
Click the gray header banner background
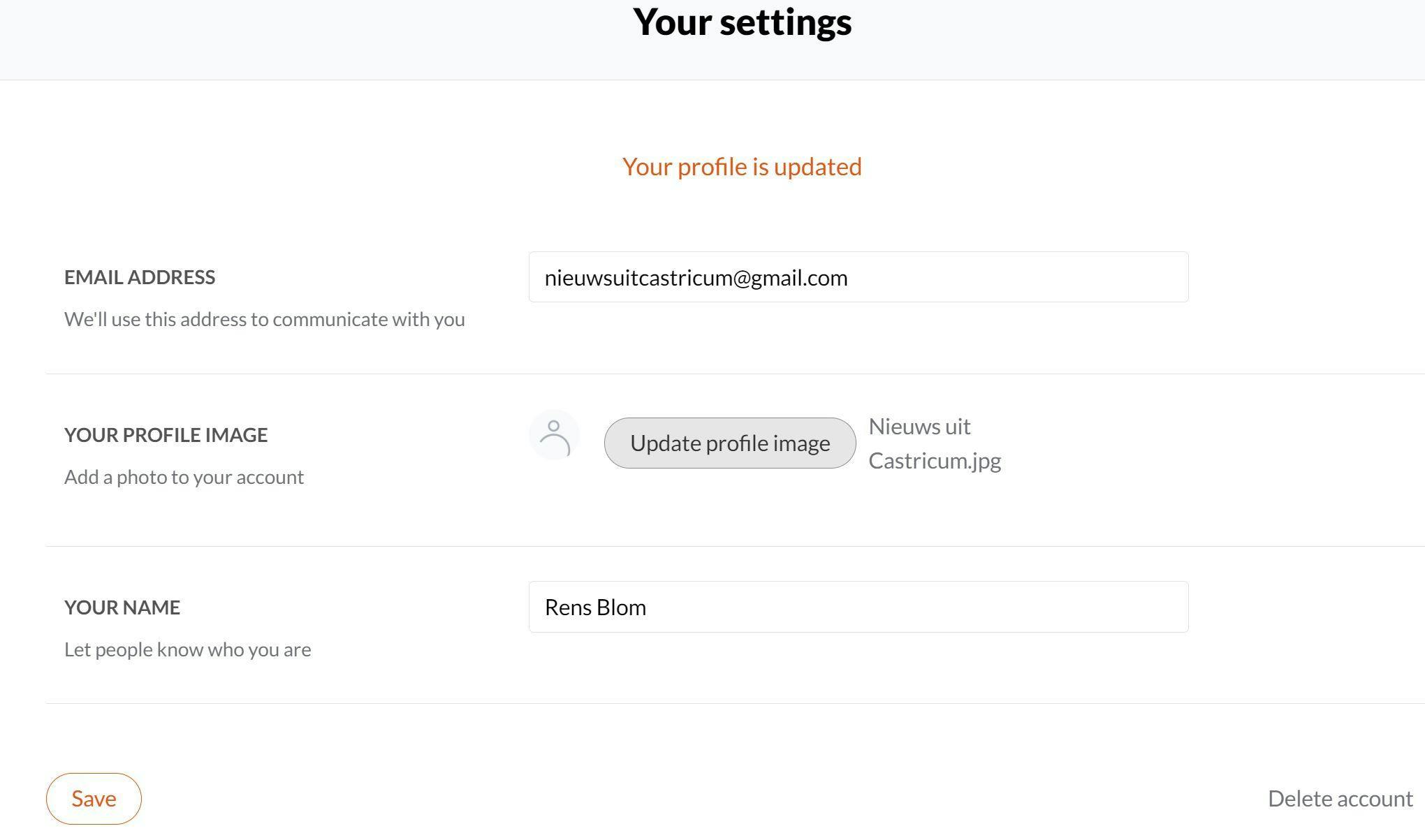coord(279,42)
